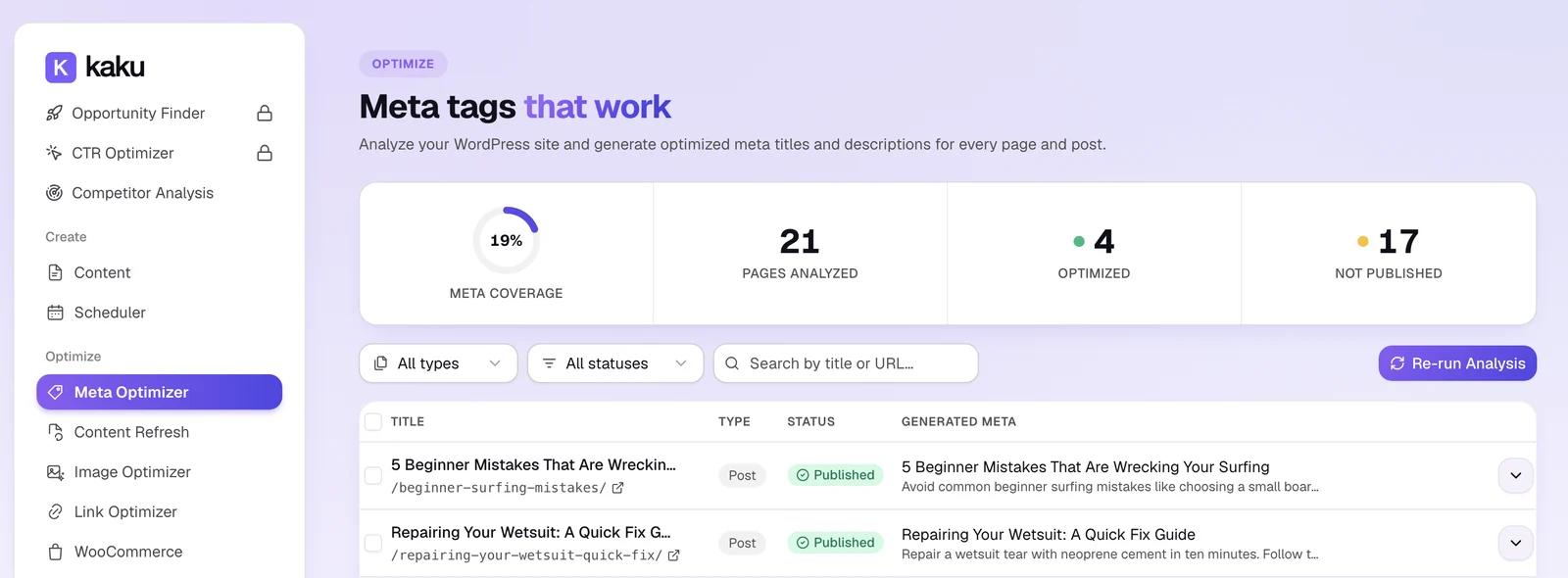Image resolution: width=1568 pixels, height=578 pixels.
Task: Click the copy icon in All types
Action: [381, 363]
